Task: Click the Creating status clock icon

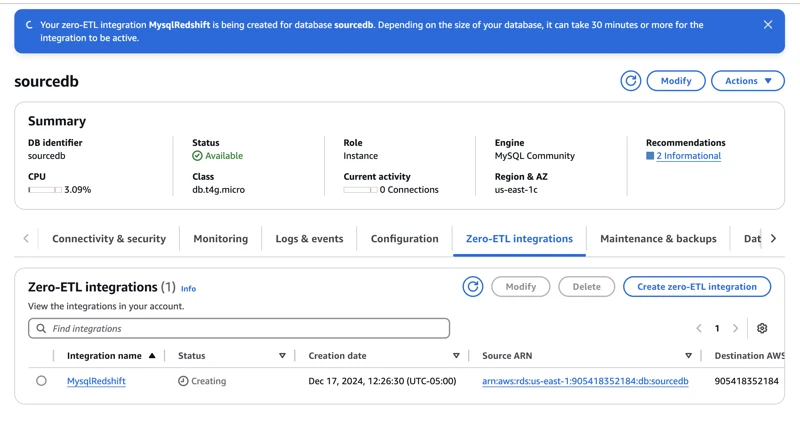Action: (183, 381)
